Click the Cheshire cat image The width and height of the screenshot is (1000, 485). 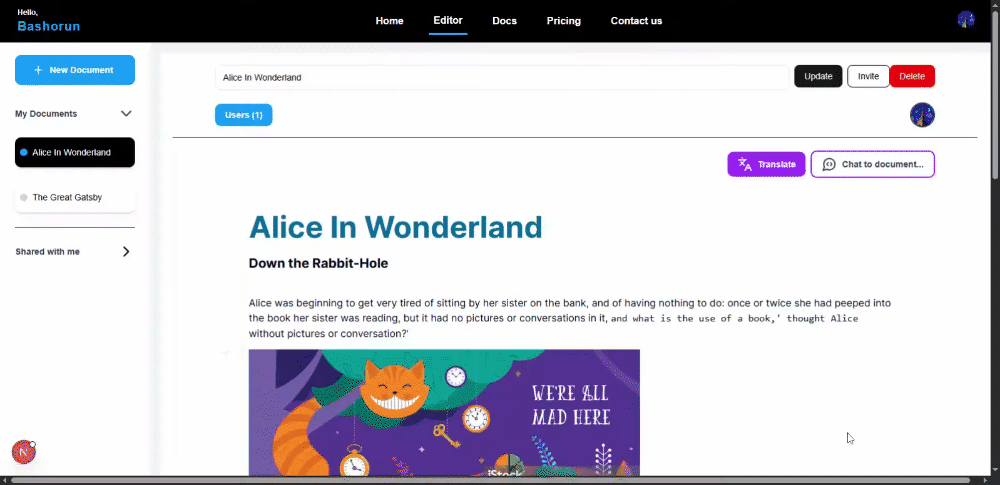444,413
